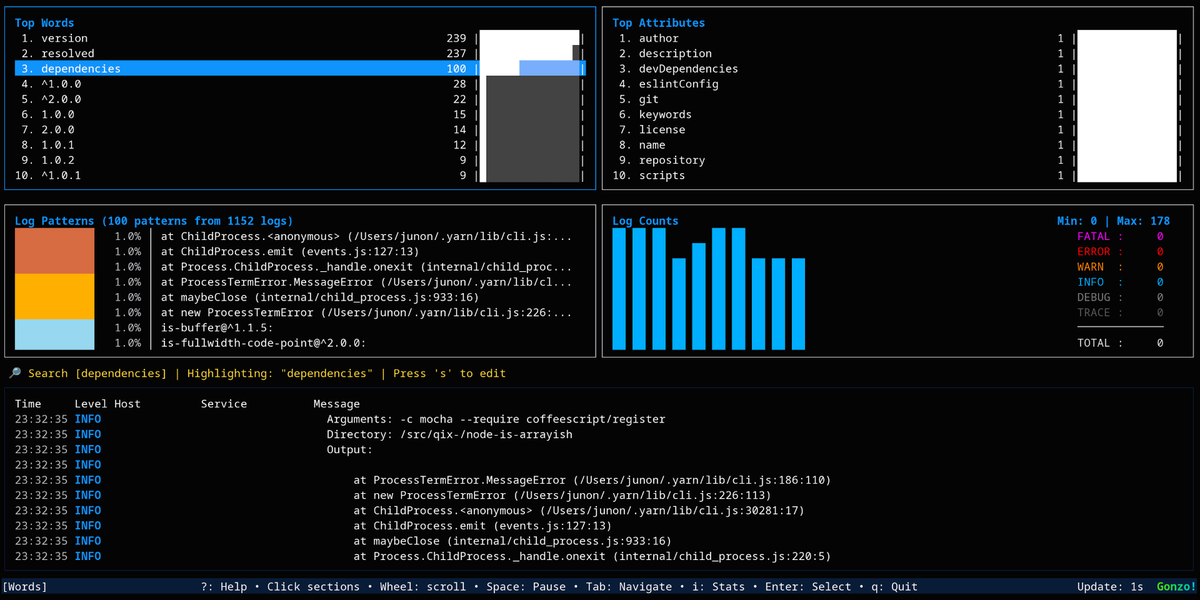Screen dimensions: 1200x600
Task: Click the Service column header
Action: coord(224,404)
